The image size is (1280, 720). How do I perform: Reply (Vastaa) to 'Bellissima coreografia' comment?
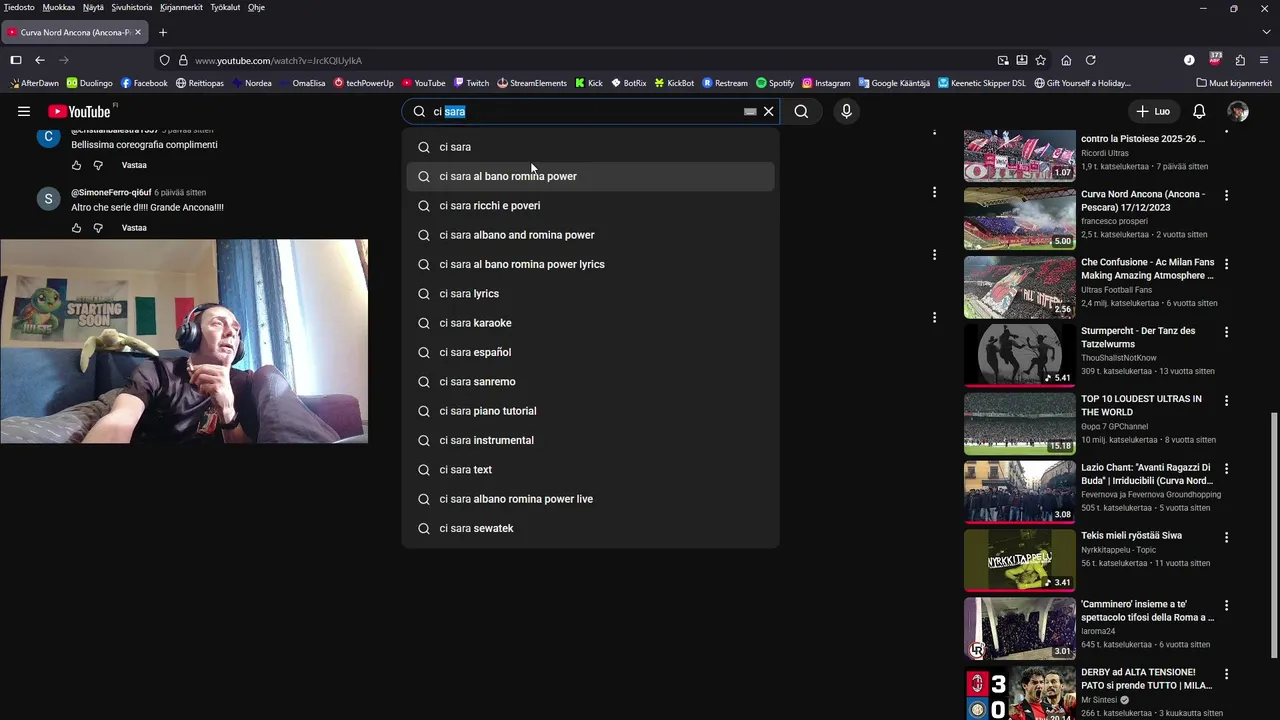(134, 165)
